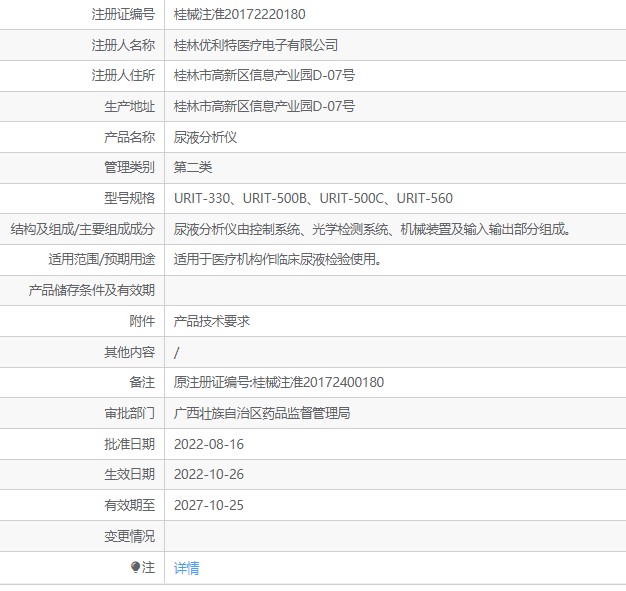Click the 注册证编号 label
This screenshot has height=591, width=626.
click(x=123, y=14)
